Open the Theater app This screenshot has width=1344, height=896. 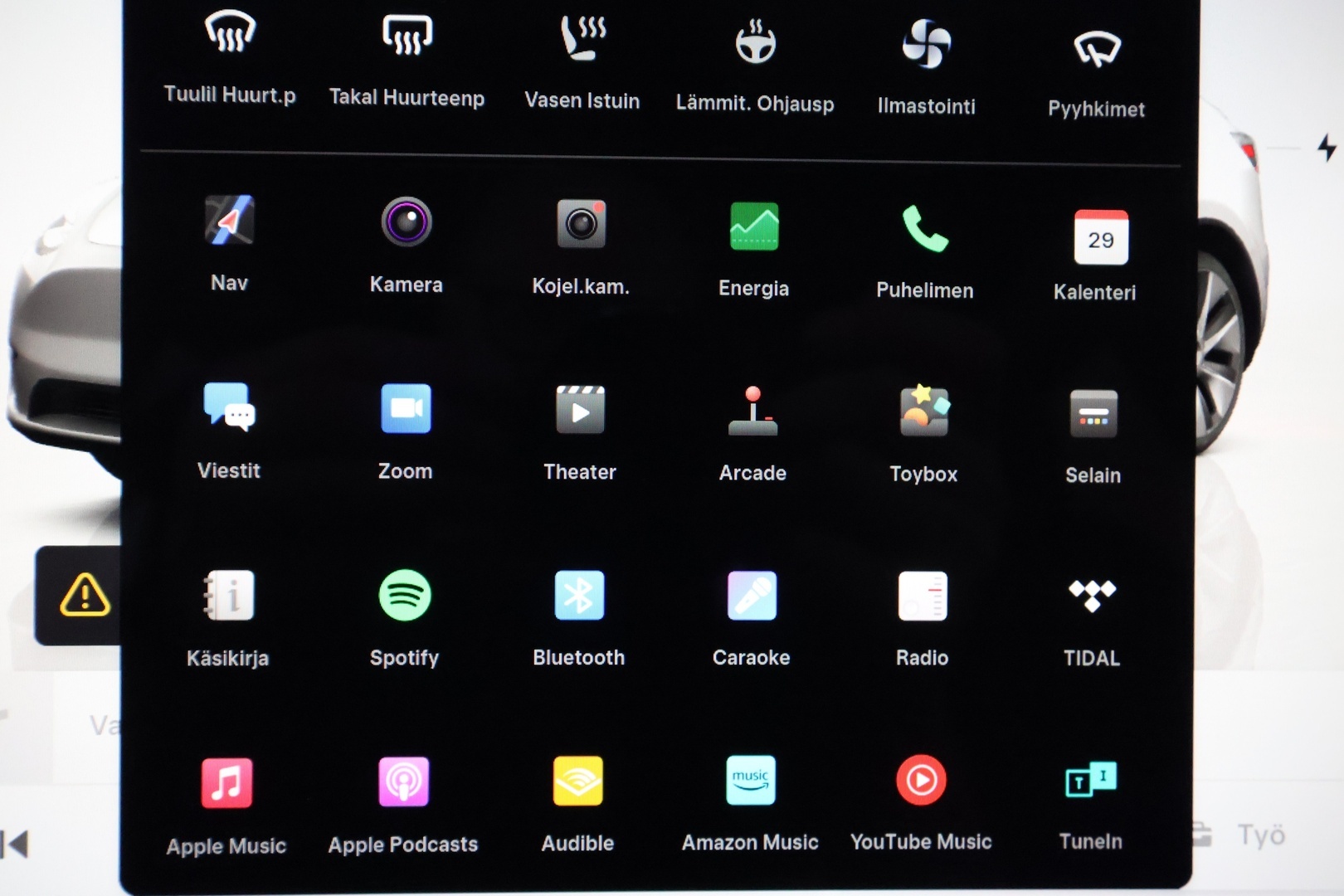click(x=580, y=410)
